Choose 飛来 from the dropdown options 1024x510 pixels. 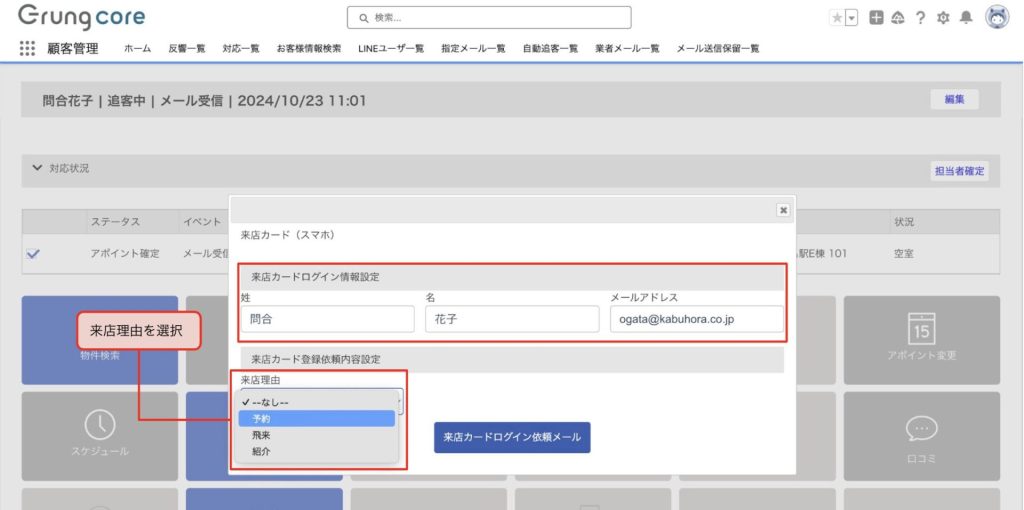261,436
